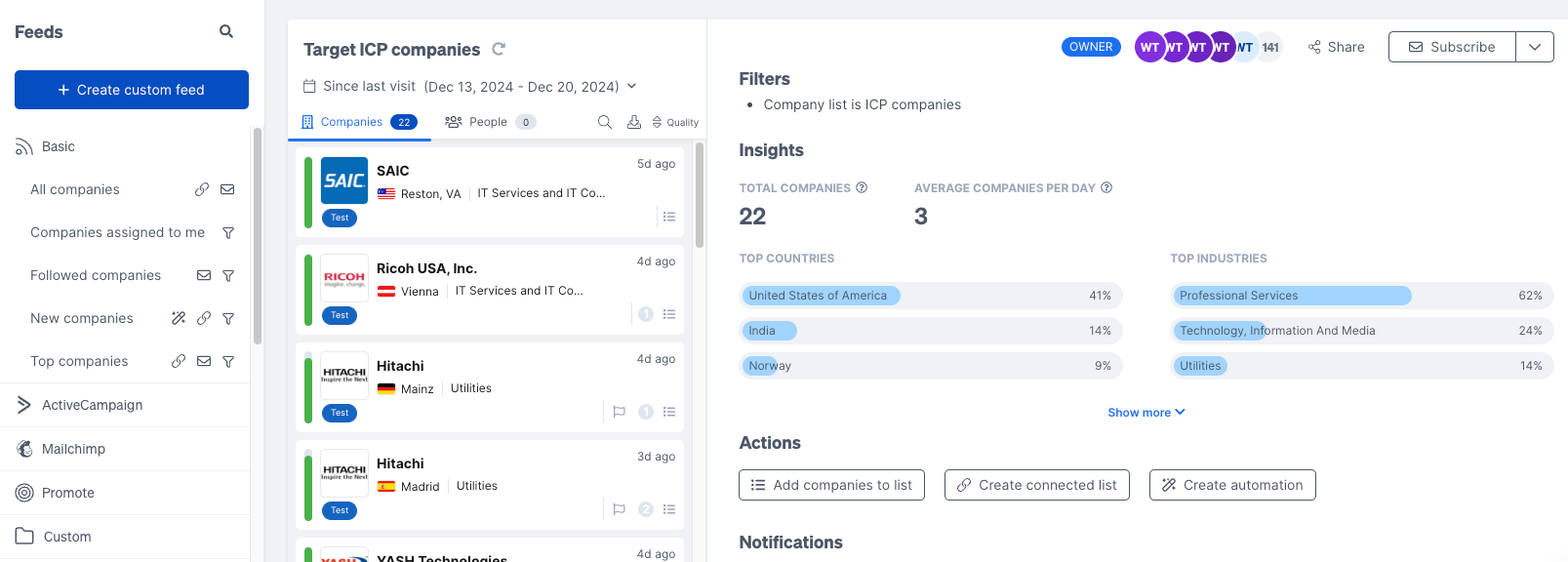This screenshot has height=562, width=1568.
Task: Click the OWNER badge
Action: (1091, 47)
